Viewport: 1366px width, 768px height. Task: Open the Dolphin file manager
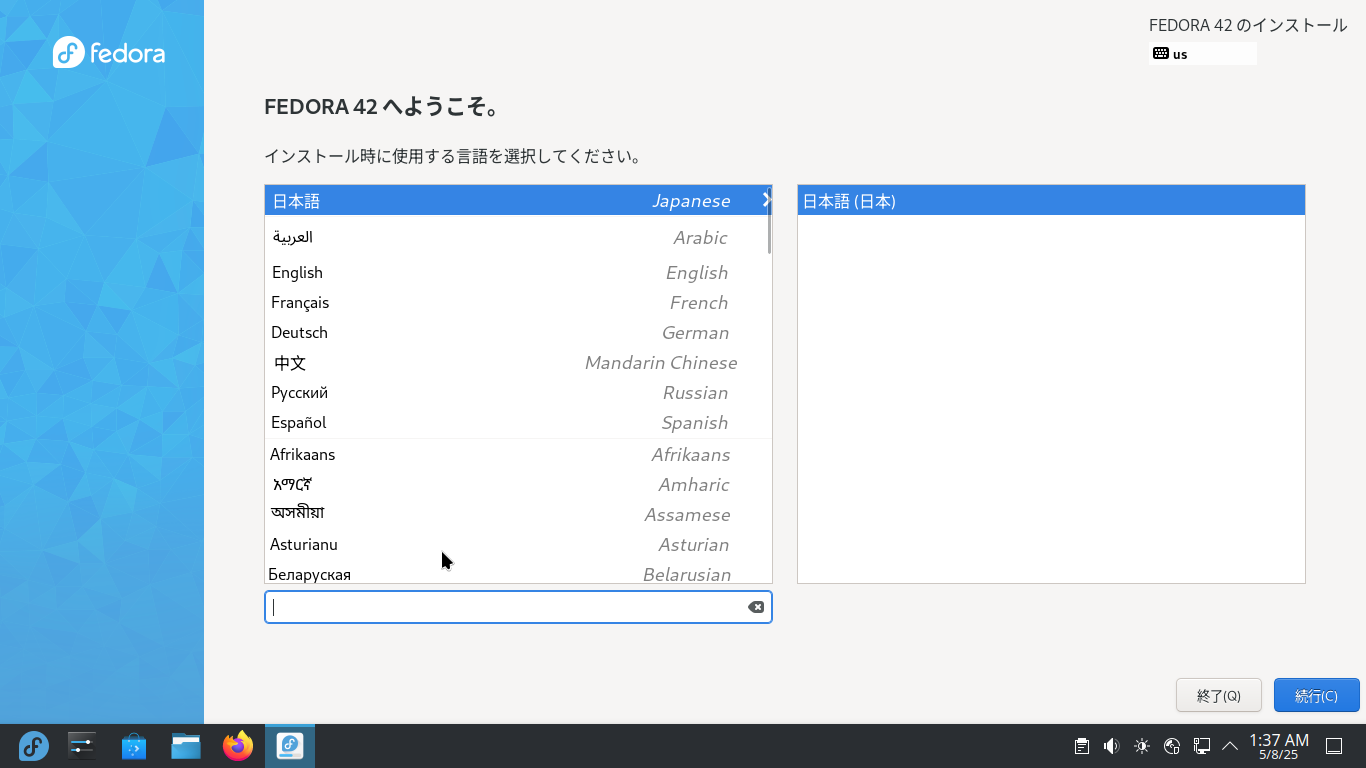[x=186, y=746]
